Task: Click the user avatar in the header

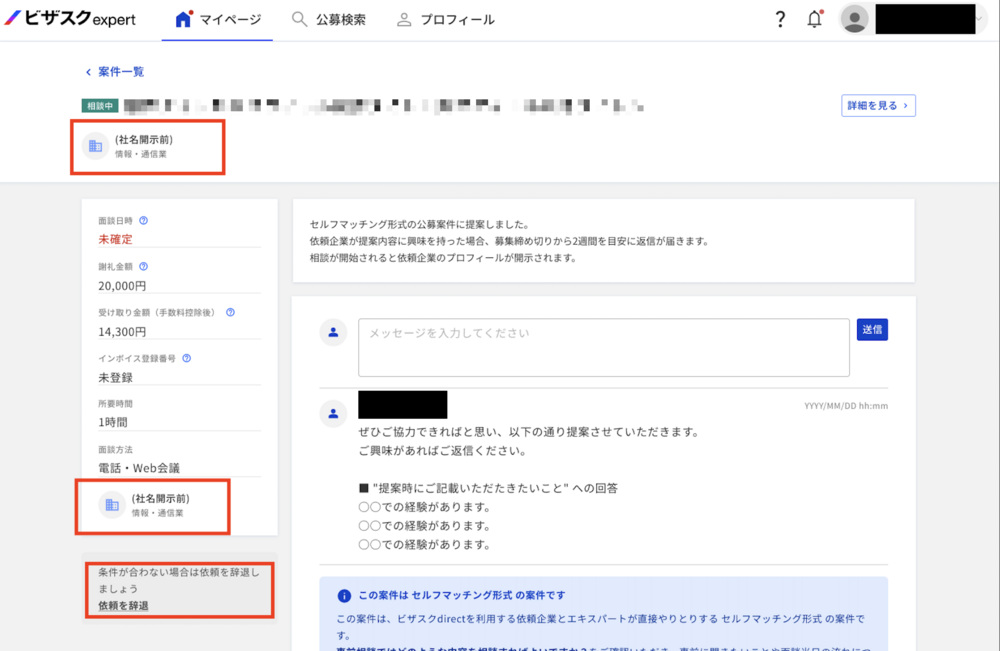Action: pyautogui.click(x=854, y=19)
